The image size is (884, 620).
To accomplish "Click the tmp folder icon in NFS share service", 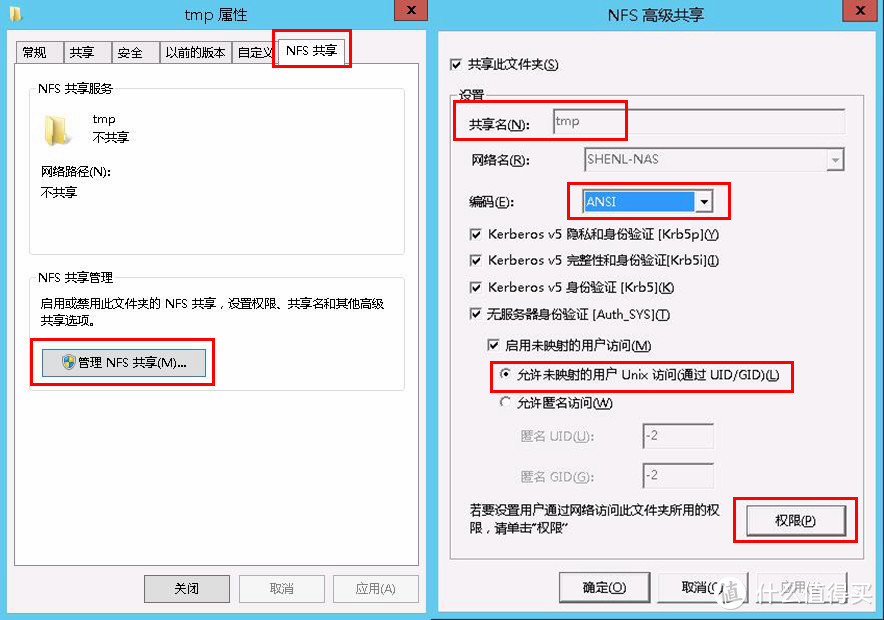I will pos(56,130).
